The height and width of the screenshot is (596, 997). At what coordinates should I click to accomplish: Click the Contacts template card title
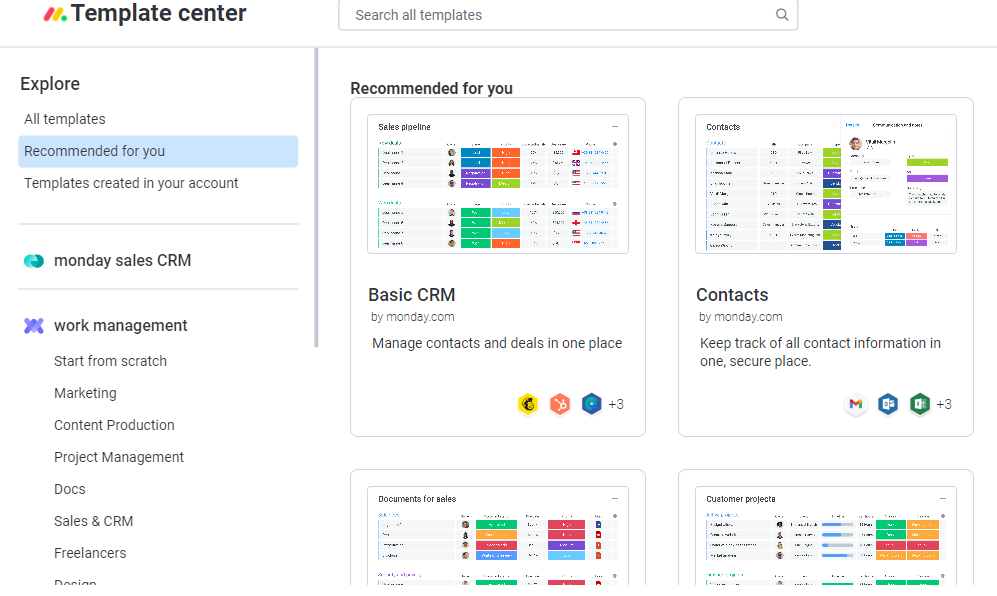[x=732, y=295]
